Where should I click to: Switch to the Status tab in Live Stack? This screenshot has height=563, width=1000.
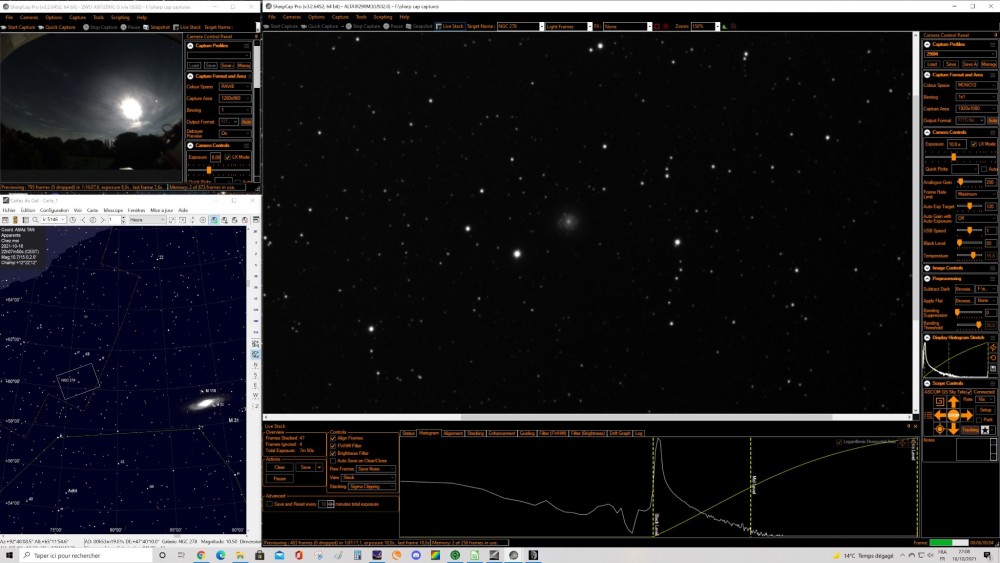click(408, 433)
